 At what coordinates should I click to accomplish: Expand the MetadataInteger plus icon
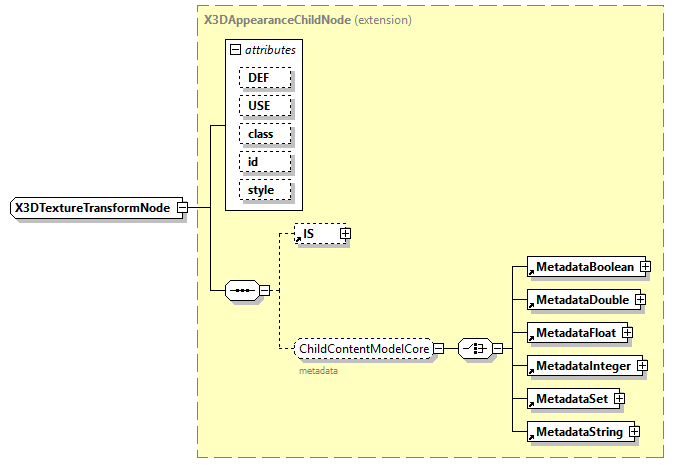point(641,366)
